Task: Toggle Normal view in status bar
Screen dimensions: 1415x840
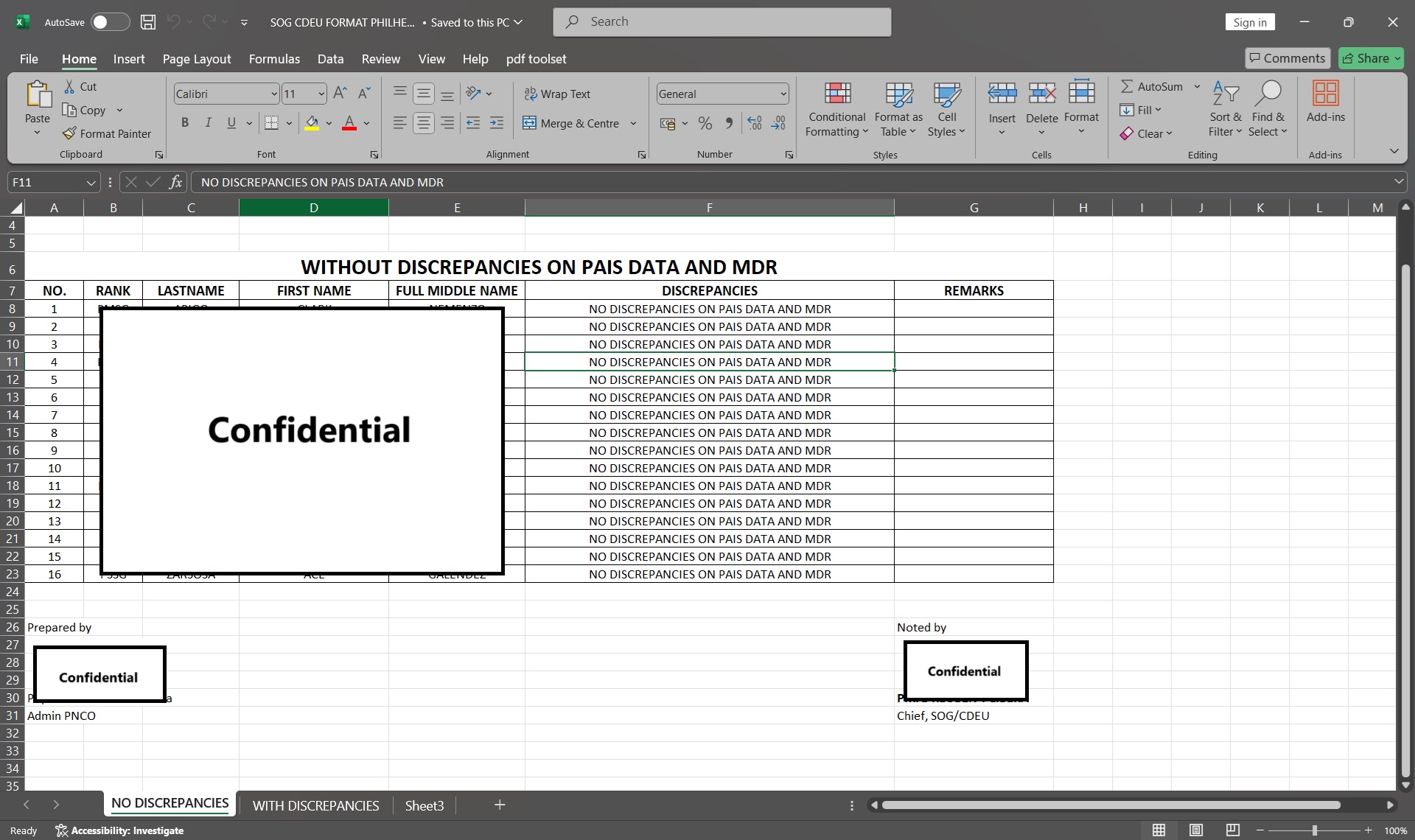Action: pyautogui.click(x=1159, y=830)
